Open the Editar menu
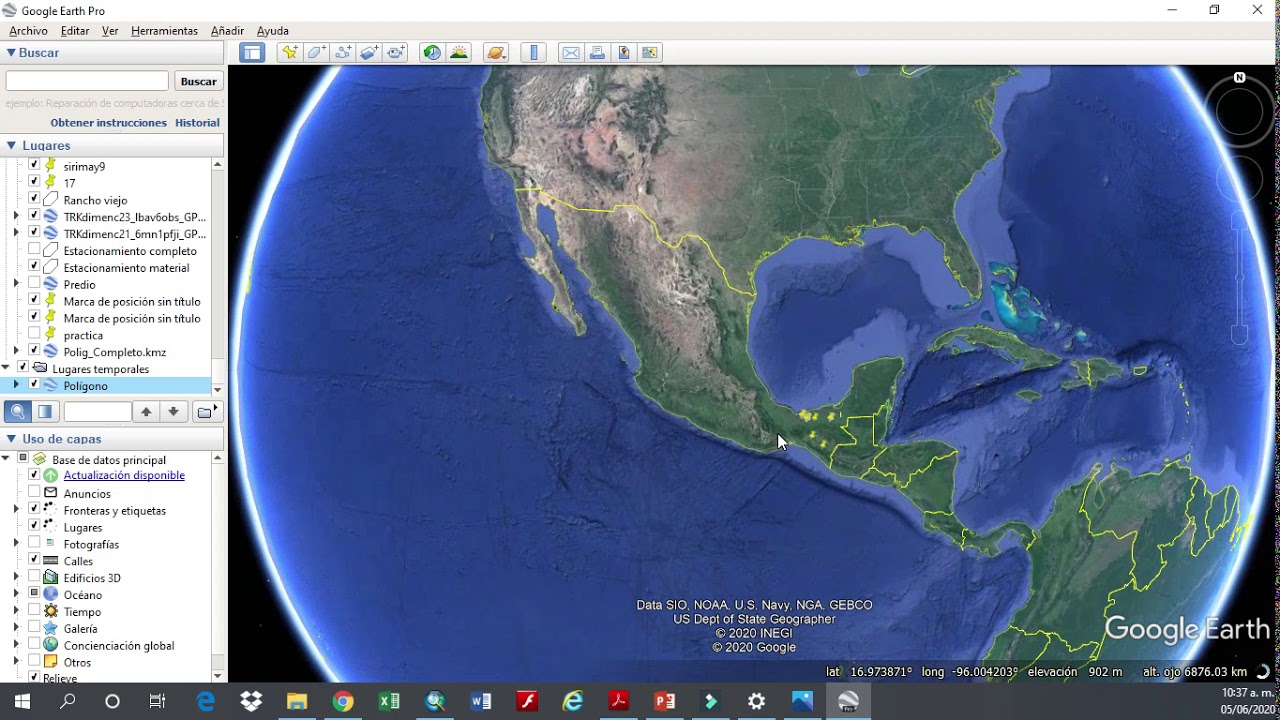 (x=75, y=31)
